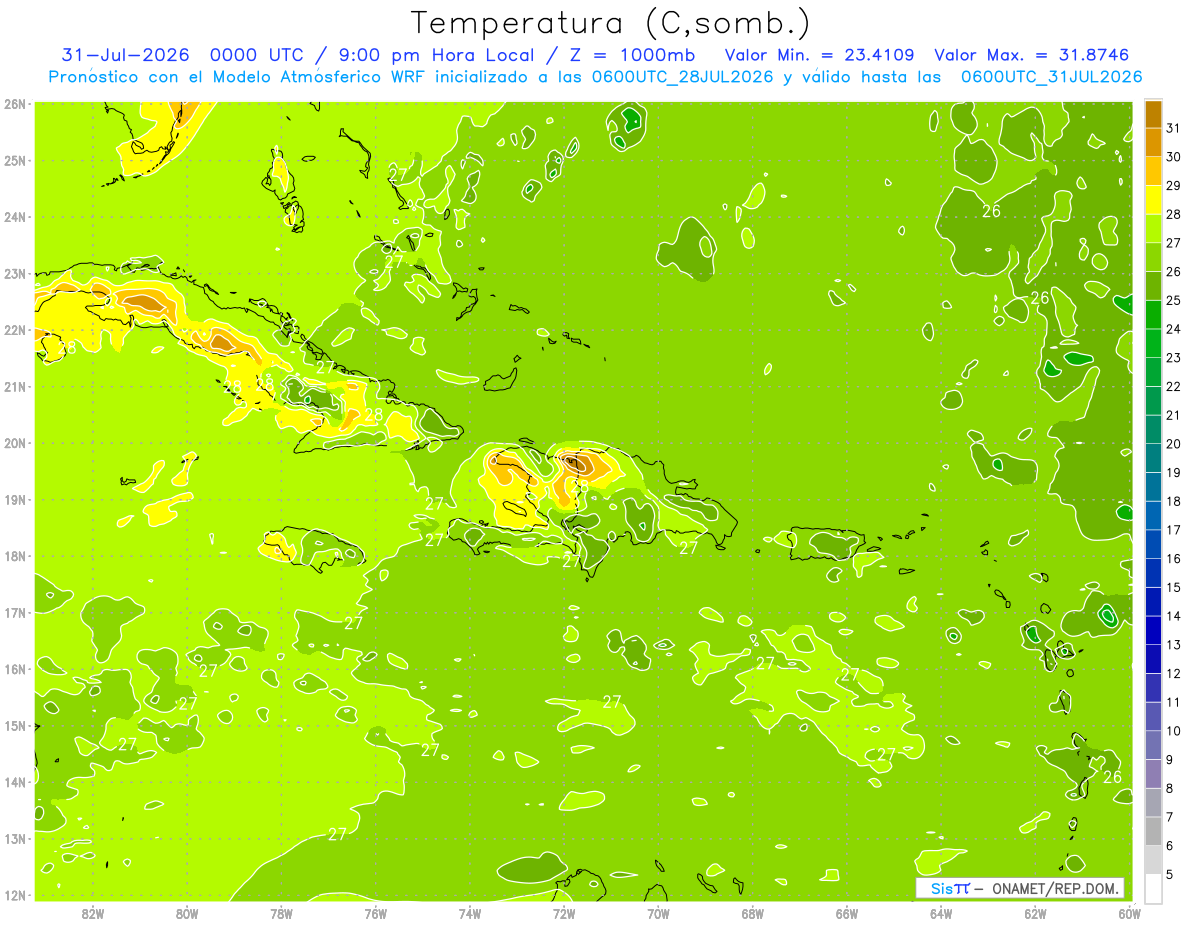Click colorbar label 30
The height and width of the screenshot is (927, 1200).
pyautogui.click(x=1174, y=157)
